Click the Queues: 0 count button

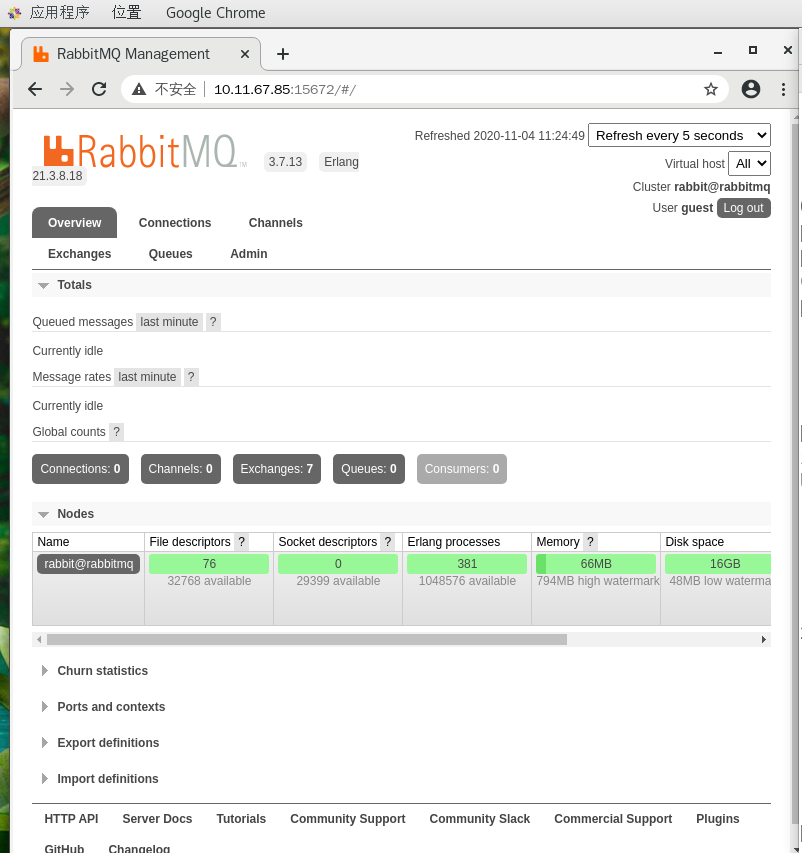click(x=369, y=469)
